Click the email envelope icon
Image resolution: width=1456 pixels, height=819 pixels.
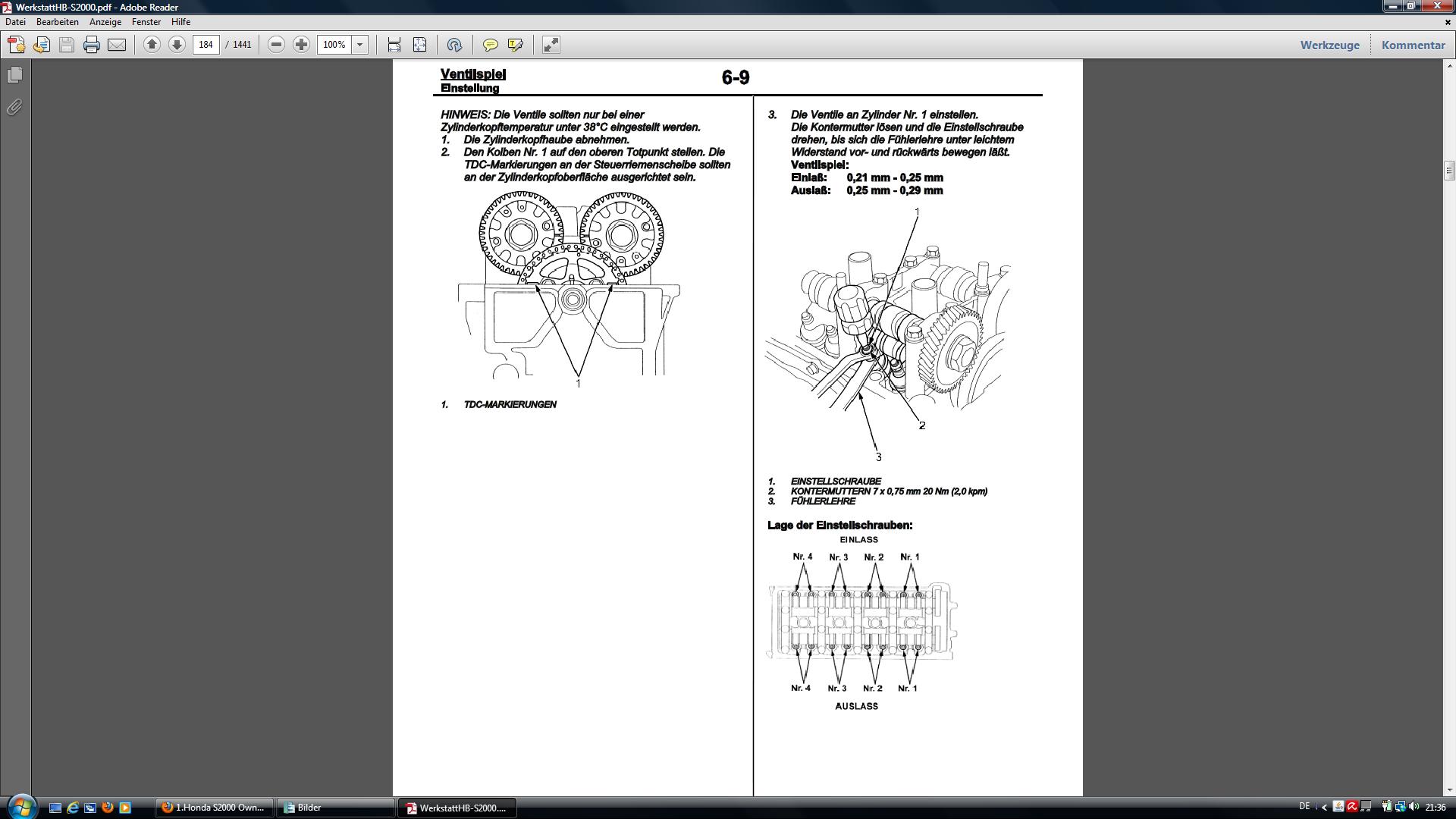point(117,45)
